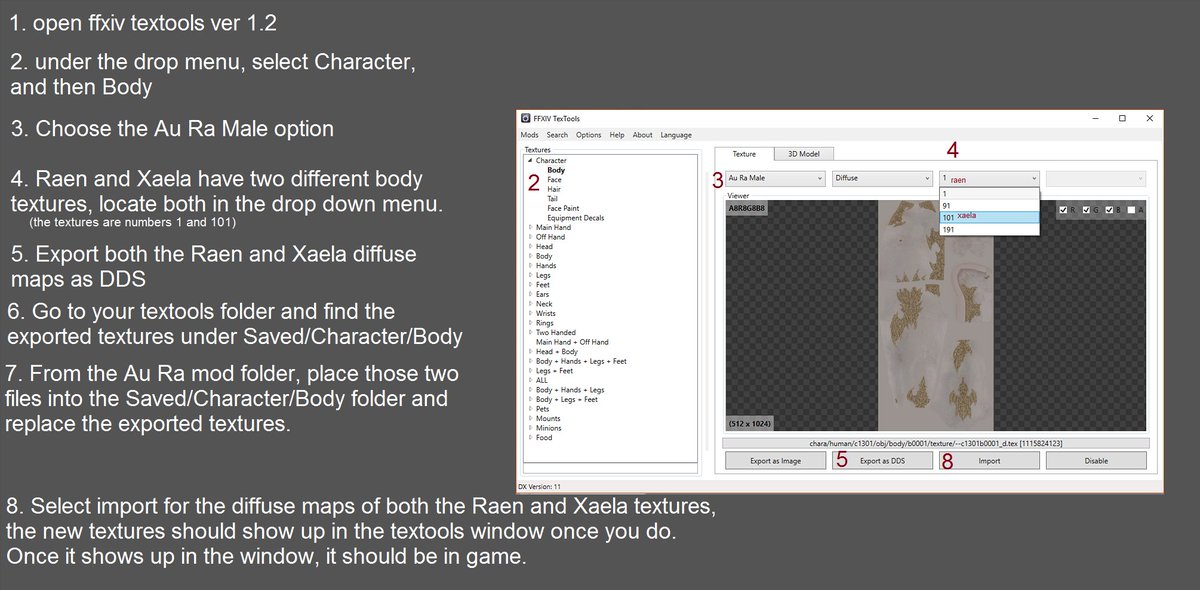Open the About menu
Viewport: 1200px width, 590px height.
[642, 135]
